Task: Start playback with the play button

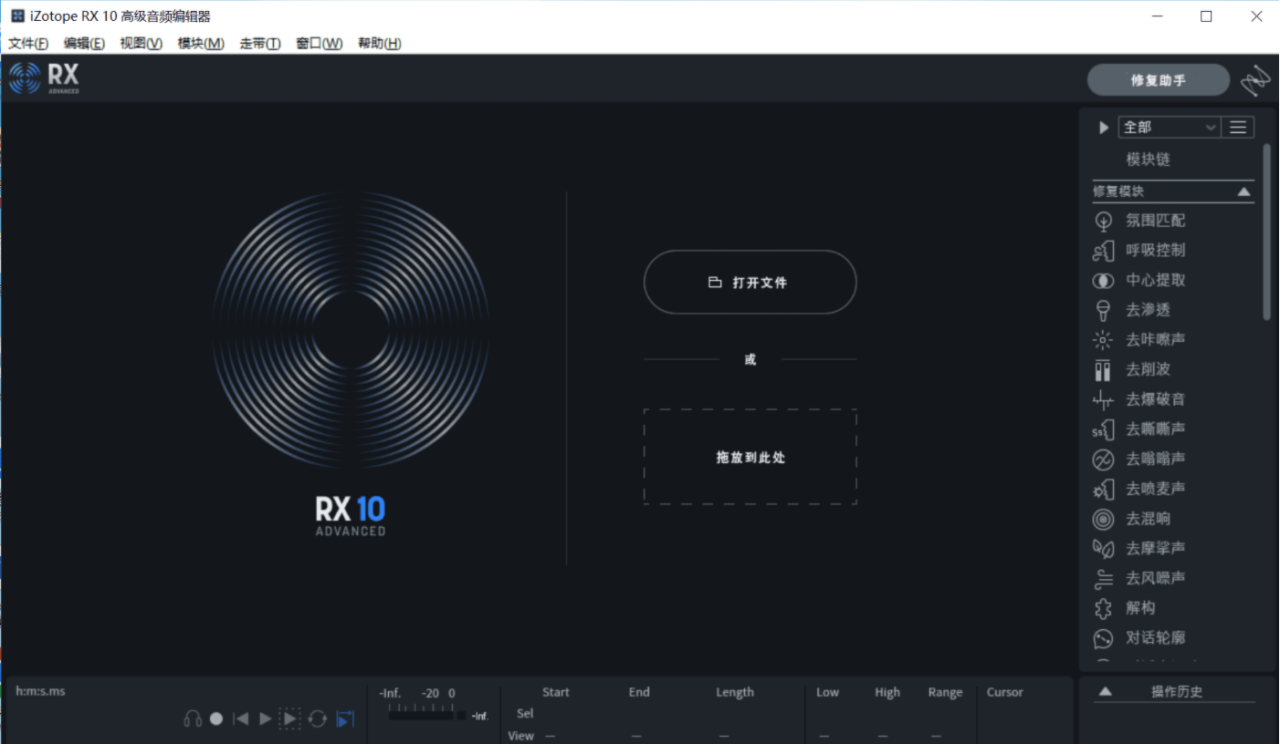Action: point(265,718)
